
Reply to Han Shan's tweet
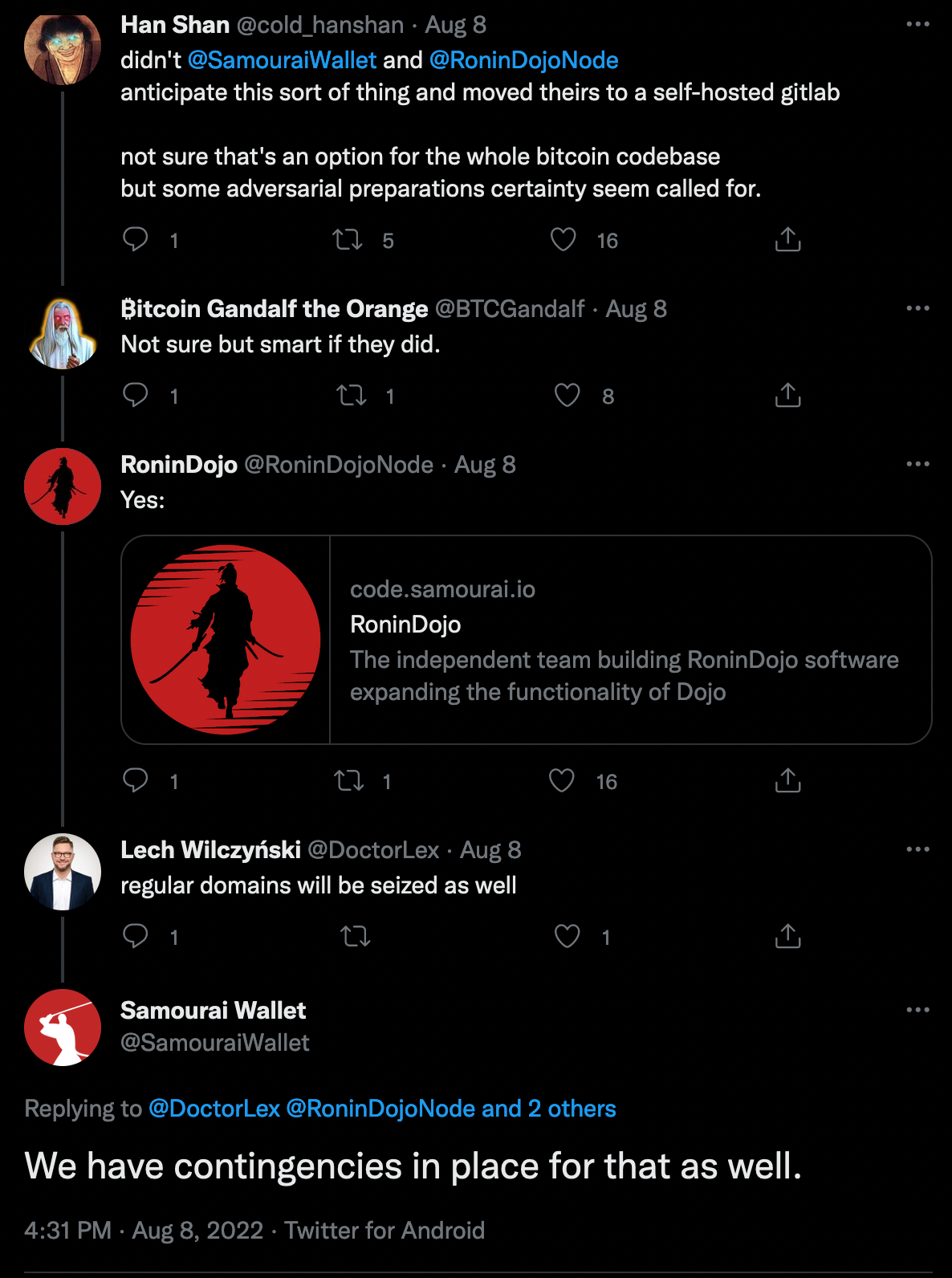click(136, 239)
